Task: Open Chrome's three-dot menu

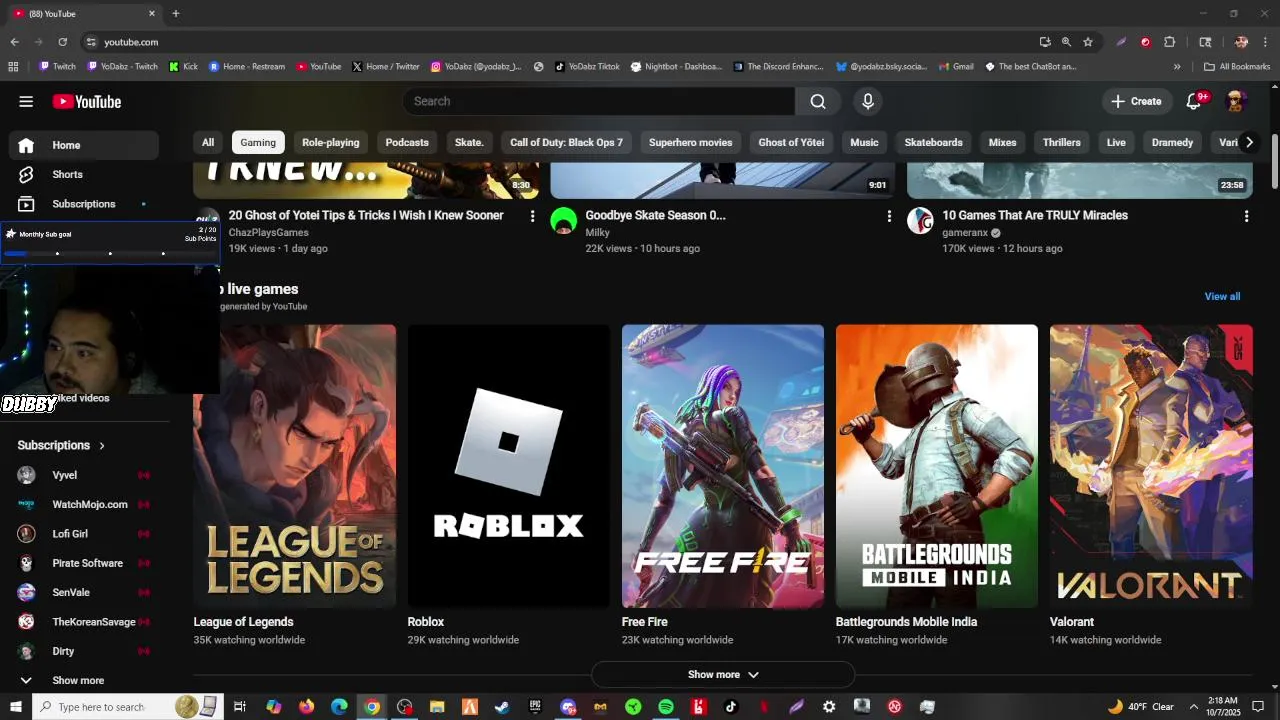Action: [x=1266, y=42]
